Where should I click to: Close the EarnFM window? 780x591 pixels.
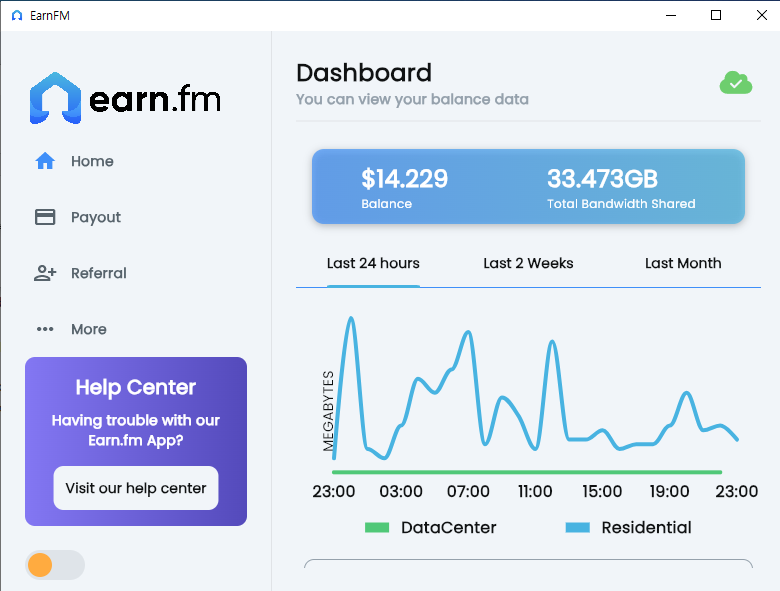pos(761,15)
